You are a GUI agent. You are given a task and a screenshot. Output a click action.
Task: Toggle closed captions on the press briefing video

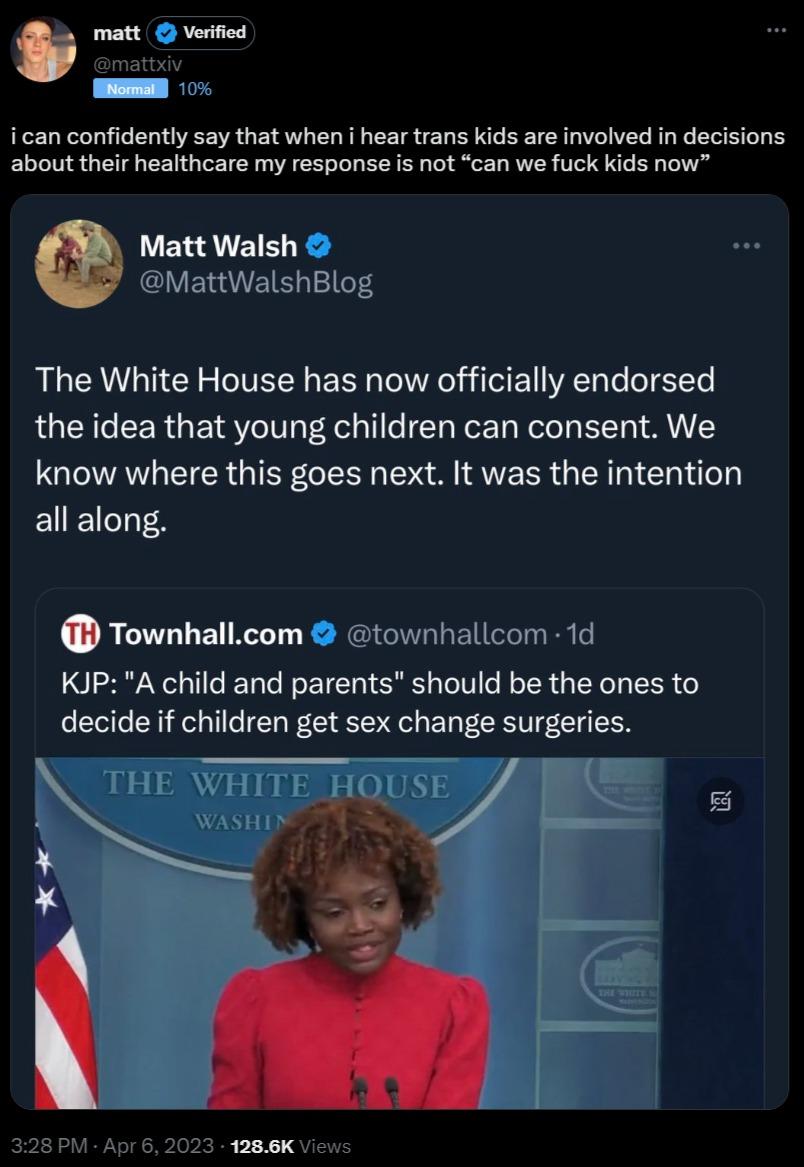tap(718, 802)
